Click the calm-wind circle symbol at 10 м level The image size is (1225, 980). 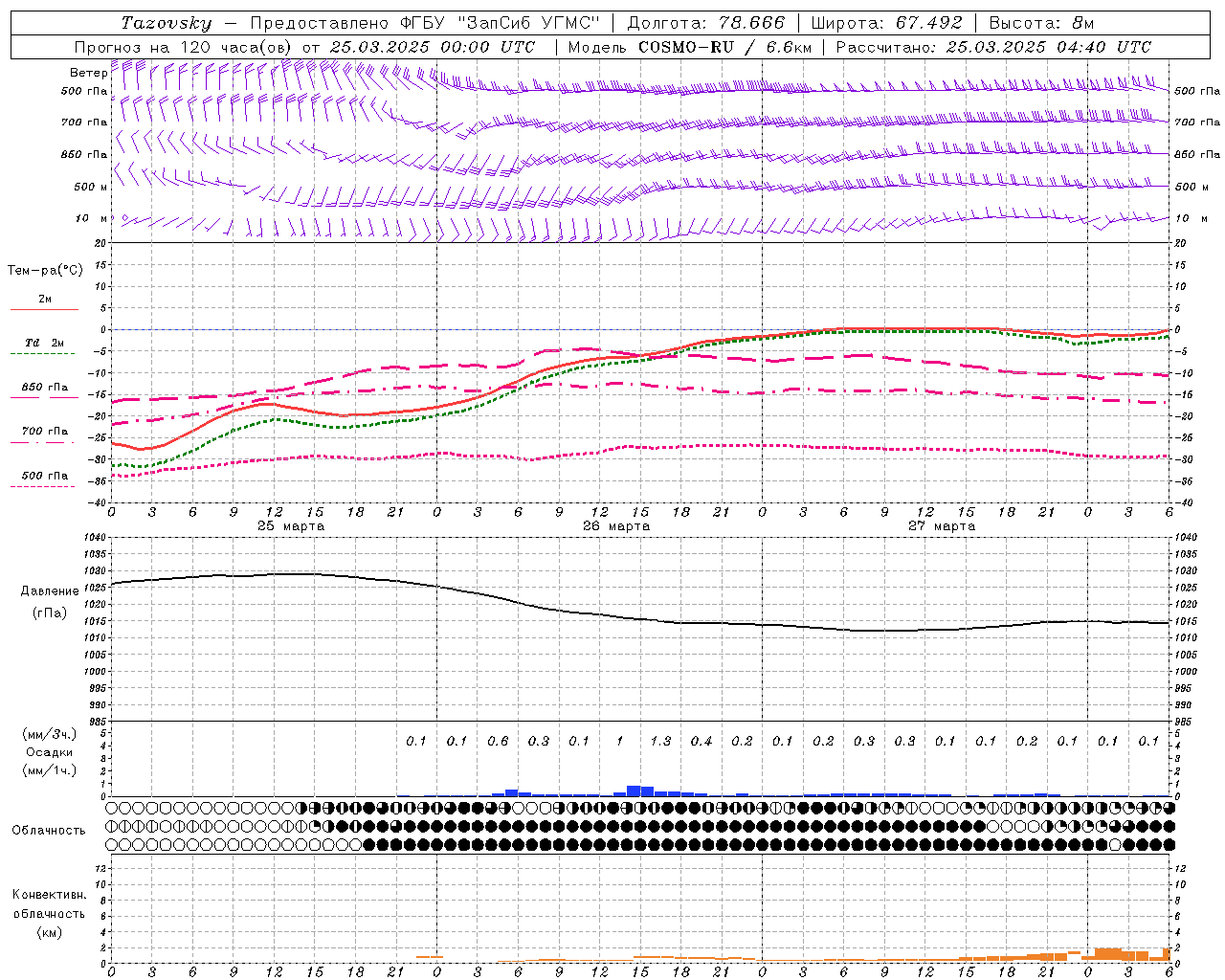(124, 218)
